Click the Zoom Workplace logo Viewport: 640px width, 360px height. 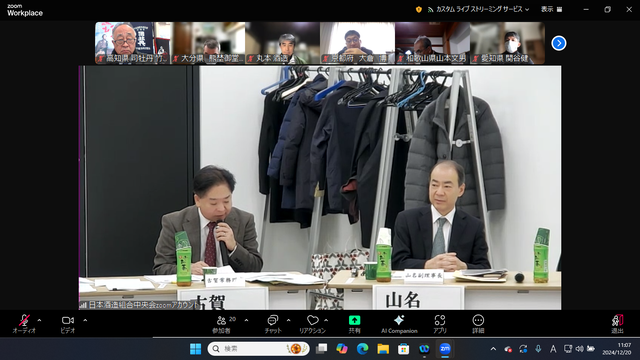(24, 10)
